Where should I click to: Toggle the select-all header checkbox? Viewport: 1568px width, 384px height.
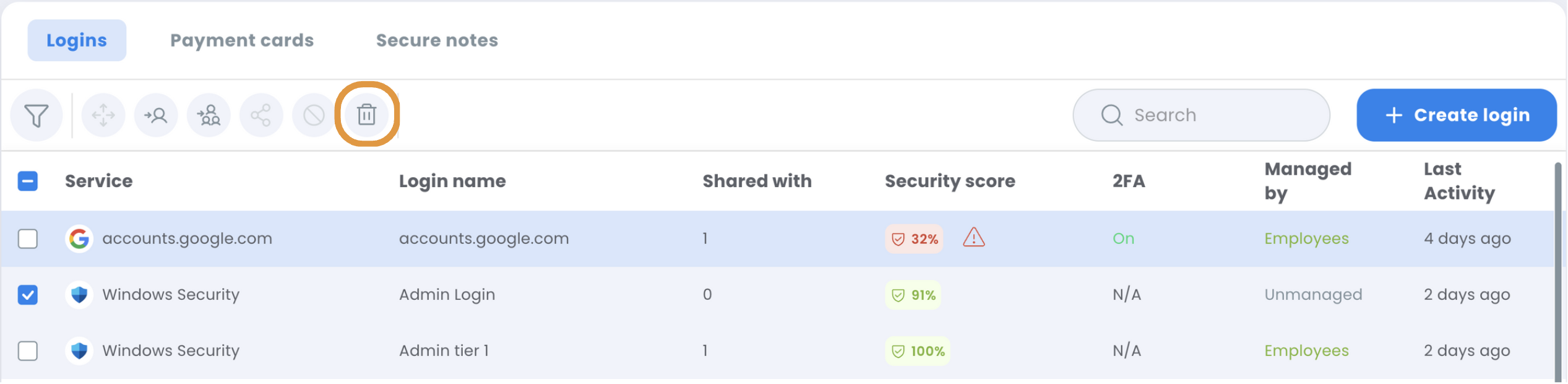[28, 181]
